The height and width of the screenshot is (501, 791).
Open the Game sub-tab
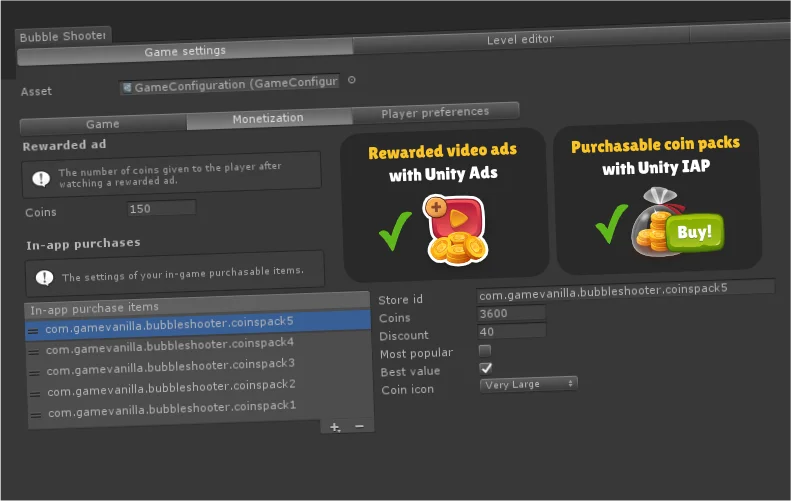coord(103,124)
